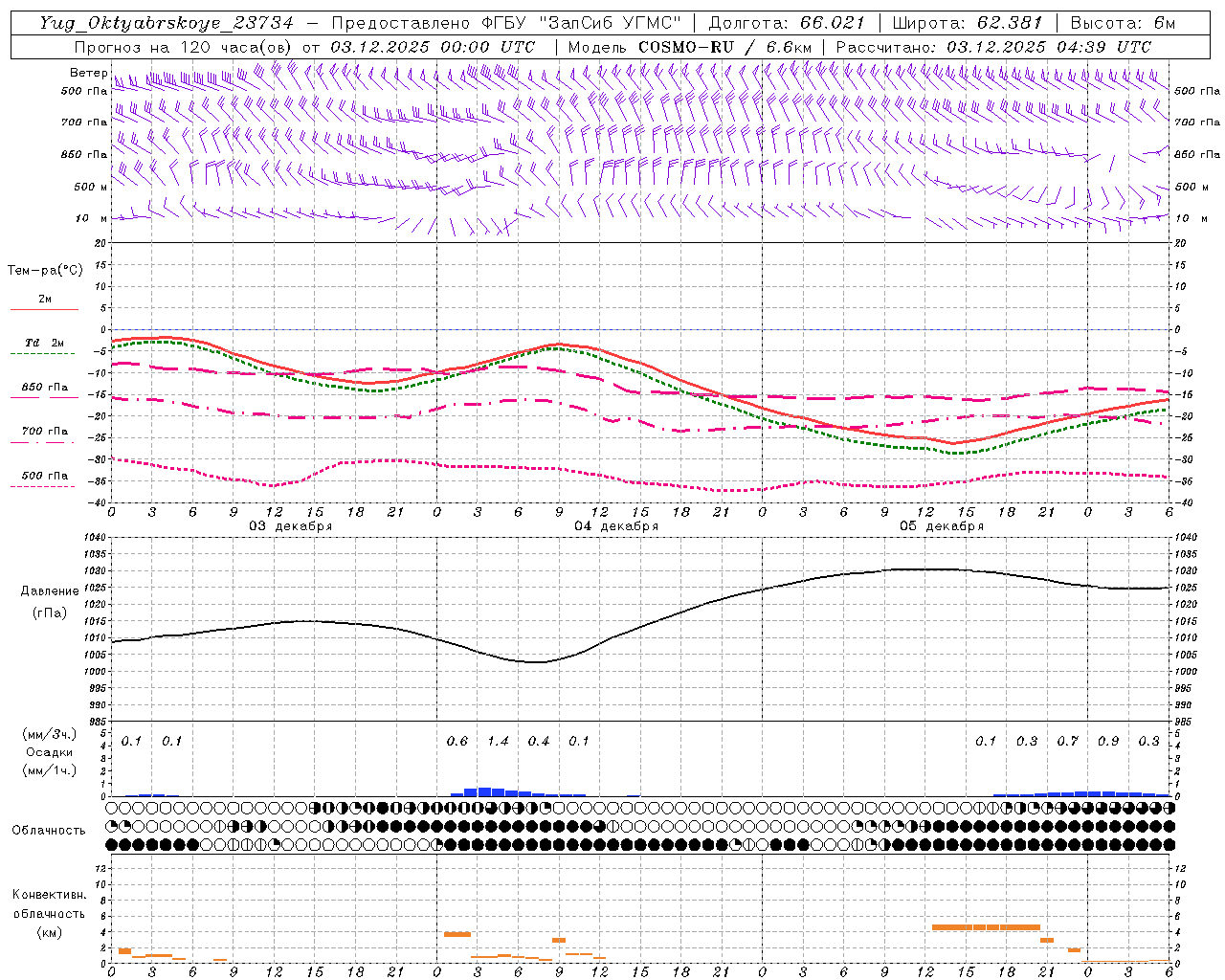Image resolution: width=1225 pixels, height=980 pixels.
Task: Click the 03 декабря date label
Action: tap(291, 526)
